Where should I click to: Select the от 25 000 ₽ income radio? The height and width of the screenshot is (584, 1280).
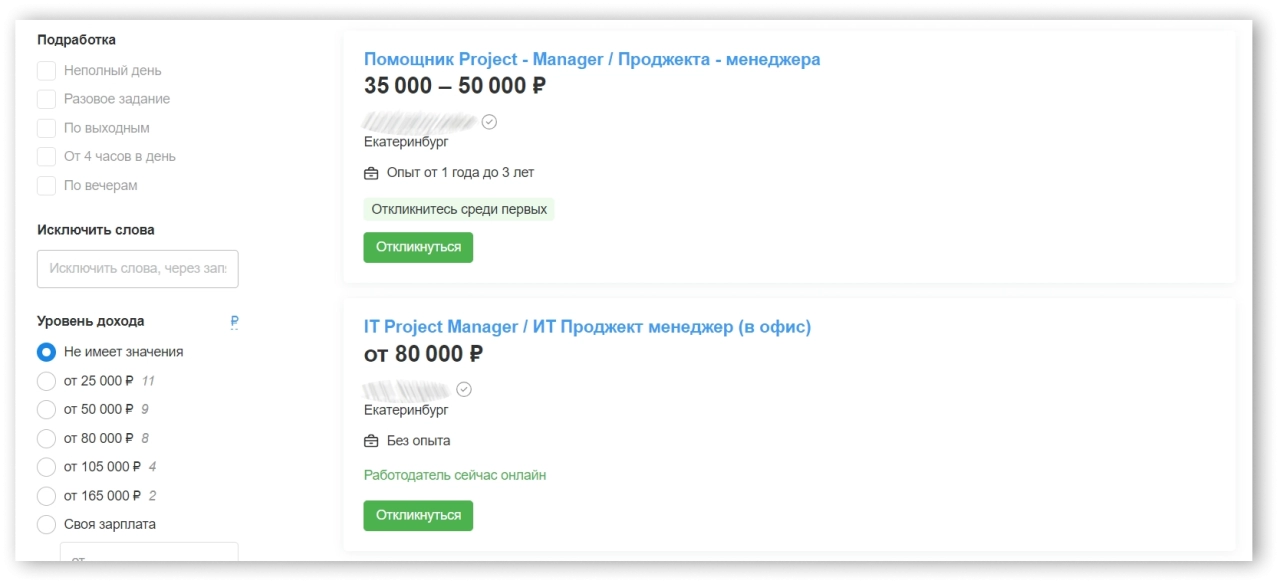46,381
